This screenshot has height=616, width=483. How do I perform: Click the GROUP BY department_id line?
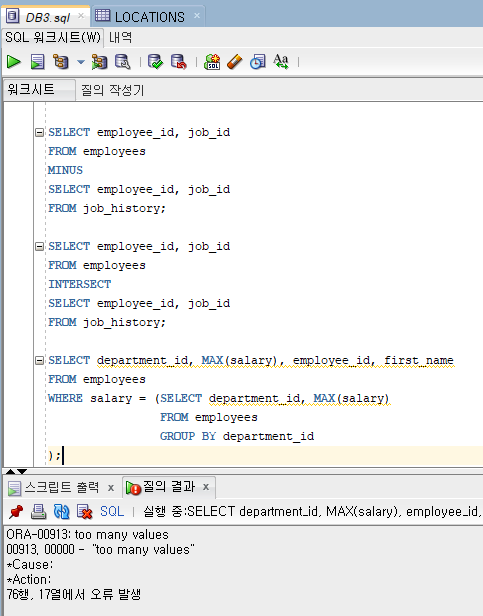237,436
